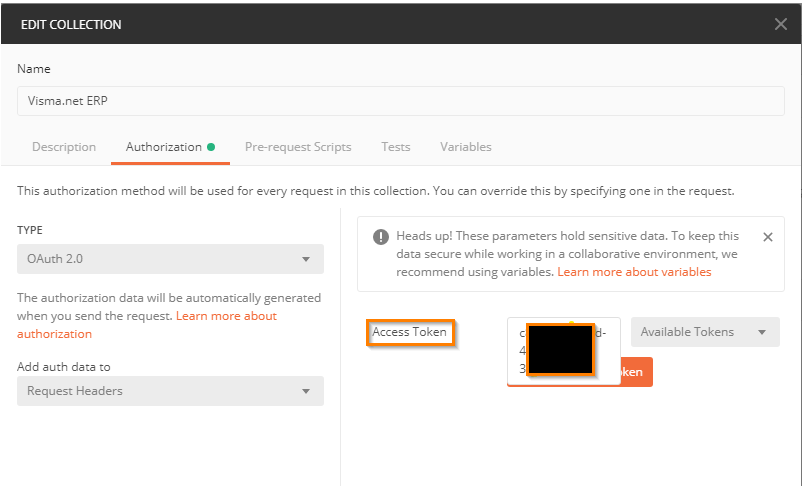803x486 pixels.
Task: Open Learn more about variables link
Action: (x=634, y=272)
